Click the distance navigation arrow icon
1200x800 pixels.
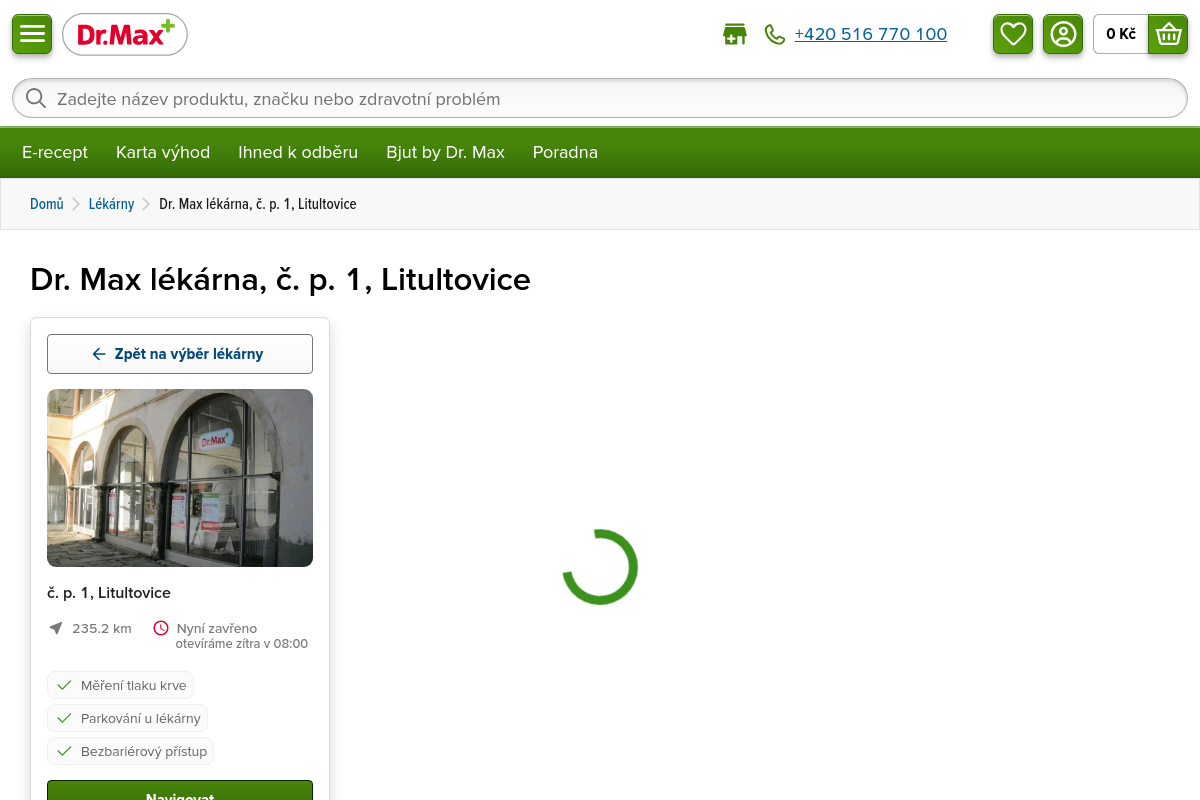(56, 628)
